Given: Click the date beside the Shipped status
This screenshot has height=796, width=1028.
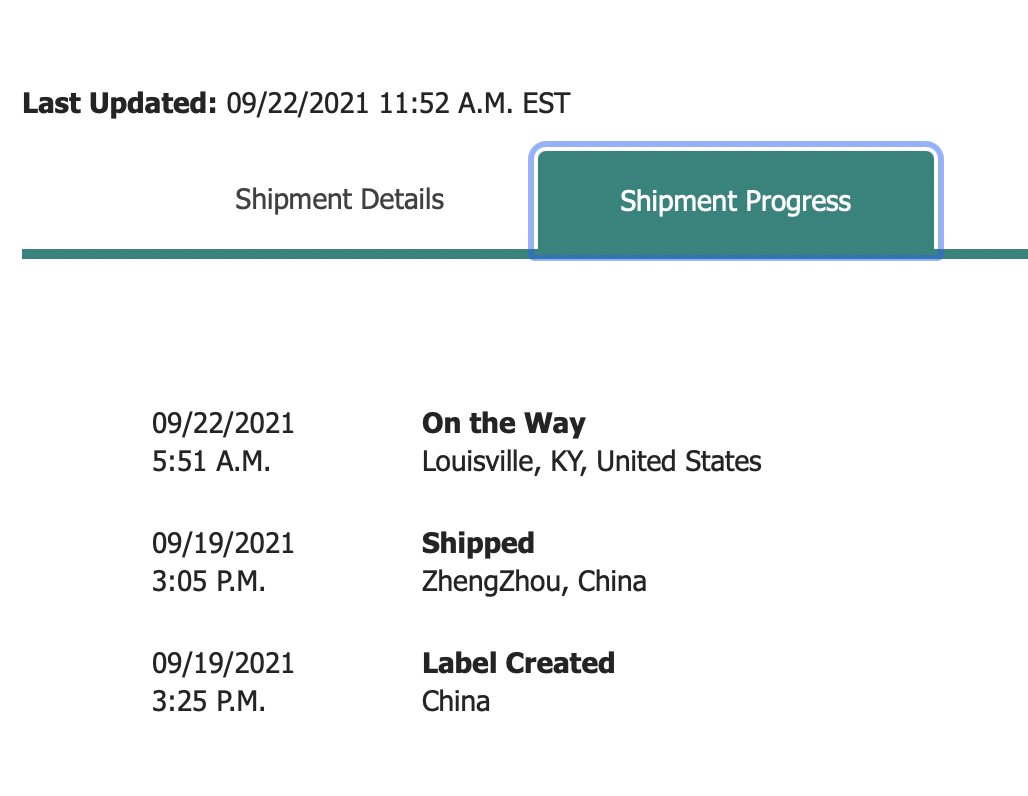Looking at the screenshot, I should (x=223, y=543).
